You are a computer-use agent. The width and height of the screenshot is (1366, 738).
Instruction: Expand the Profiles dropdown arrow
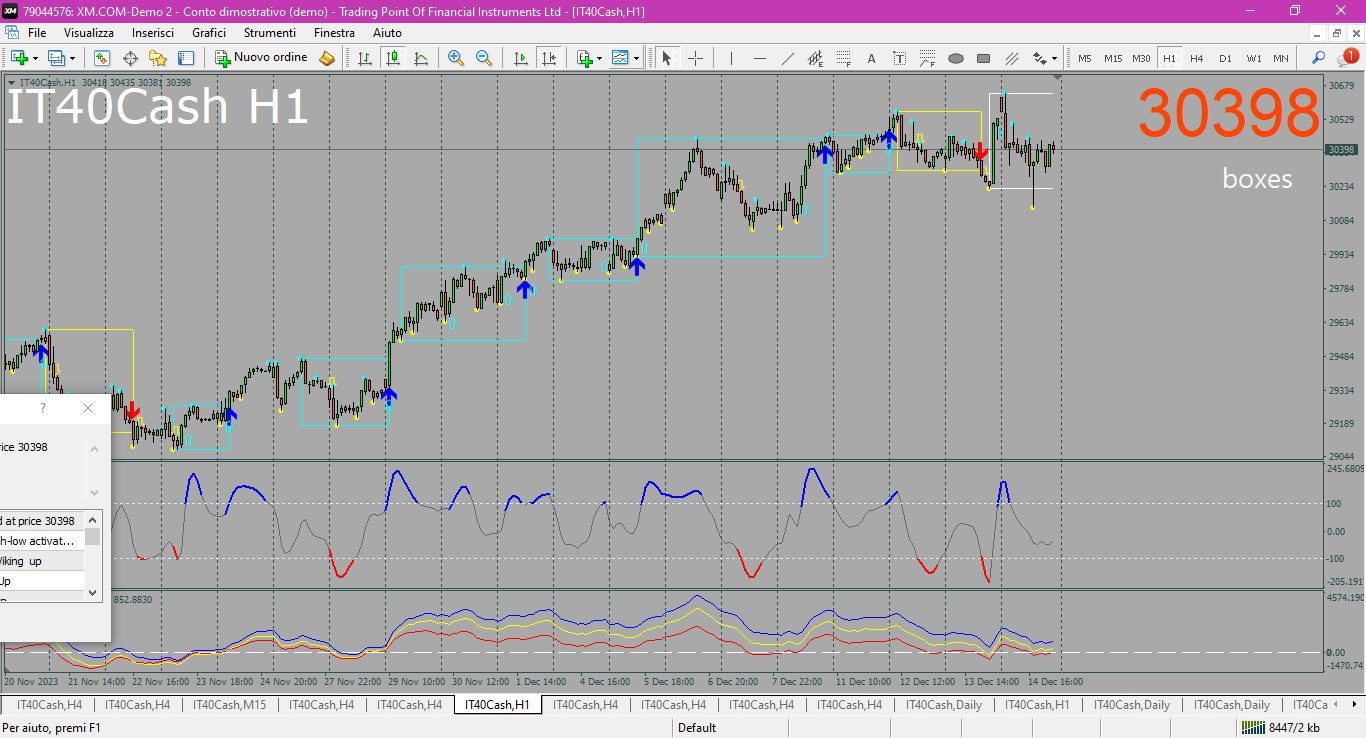[72, 58]
